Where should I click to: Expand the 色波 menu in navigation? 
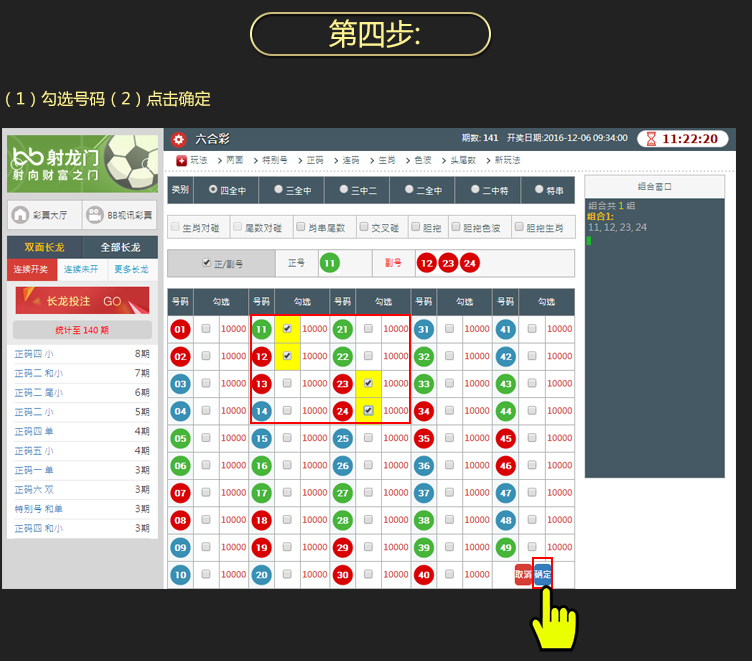[421, 160]
